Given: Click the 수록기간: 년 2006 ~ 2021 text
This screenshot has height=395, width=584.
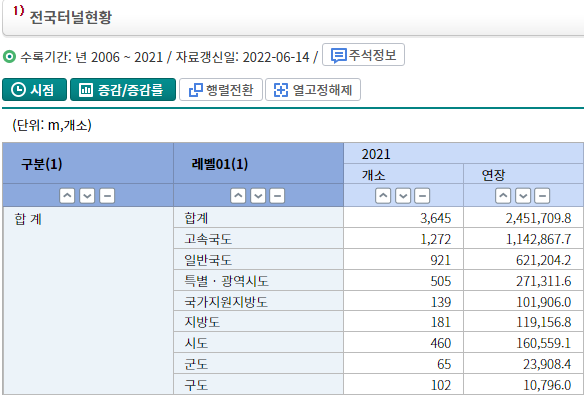Looking at the screenshot, I should click(92, 57).
